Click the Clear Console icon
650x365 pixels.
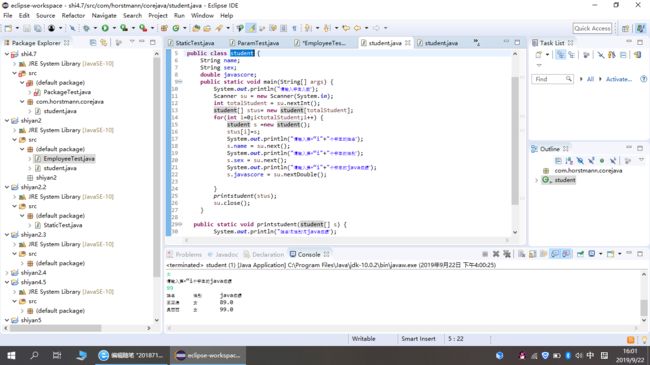pyautogui.click(x=521, y=254)
